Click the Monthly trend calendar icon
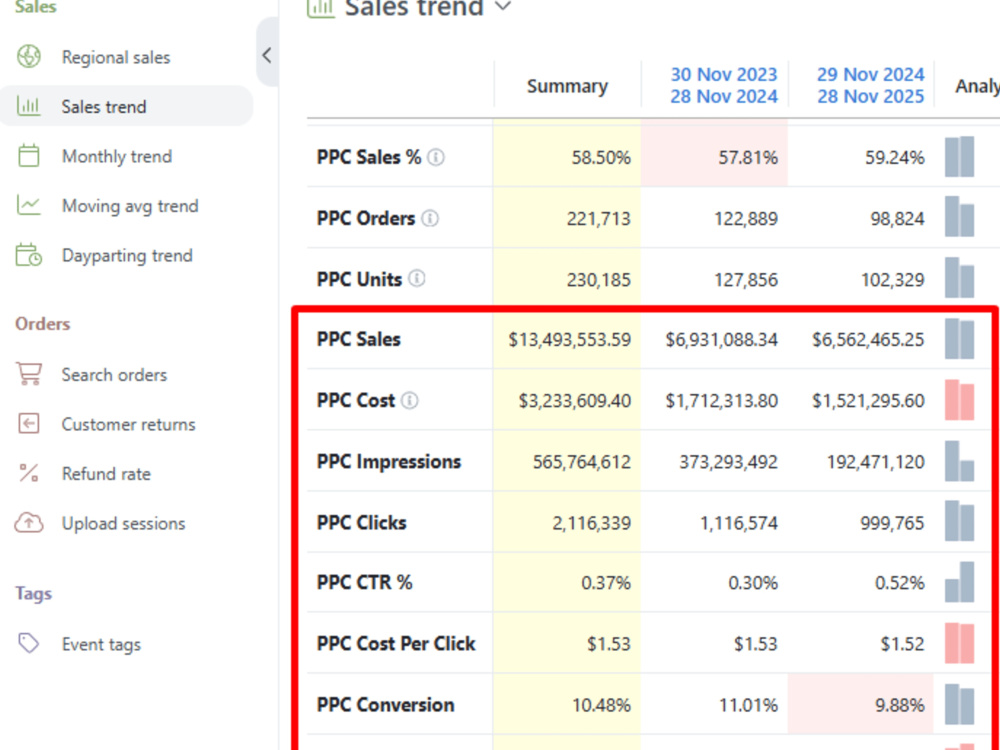The width and height of the screenshot is (1000, 750). pyautogui.click(x=29, y=156)
